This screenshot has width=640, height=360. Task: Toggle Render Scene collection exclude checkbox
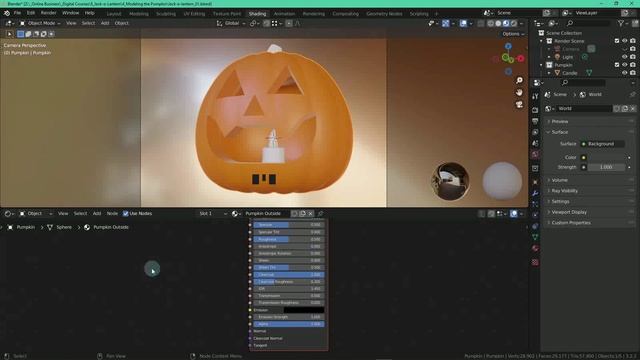pyautogui.click(x=617, y=41)
